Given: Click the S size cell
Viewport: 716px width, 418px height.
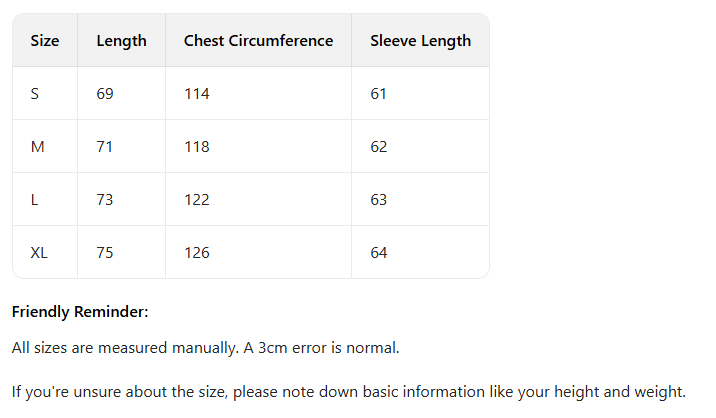Looking at the screenshot, I should (35, 94).
